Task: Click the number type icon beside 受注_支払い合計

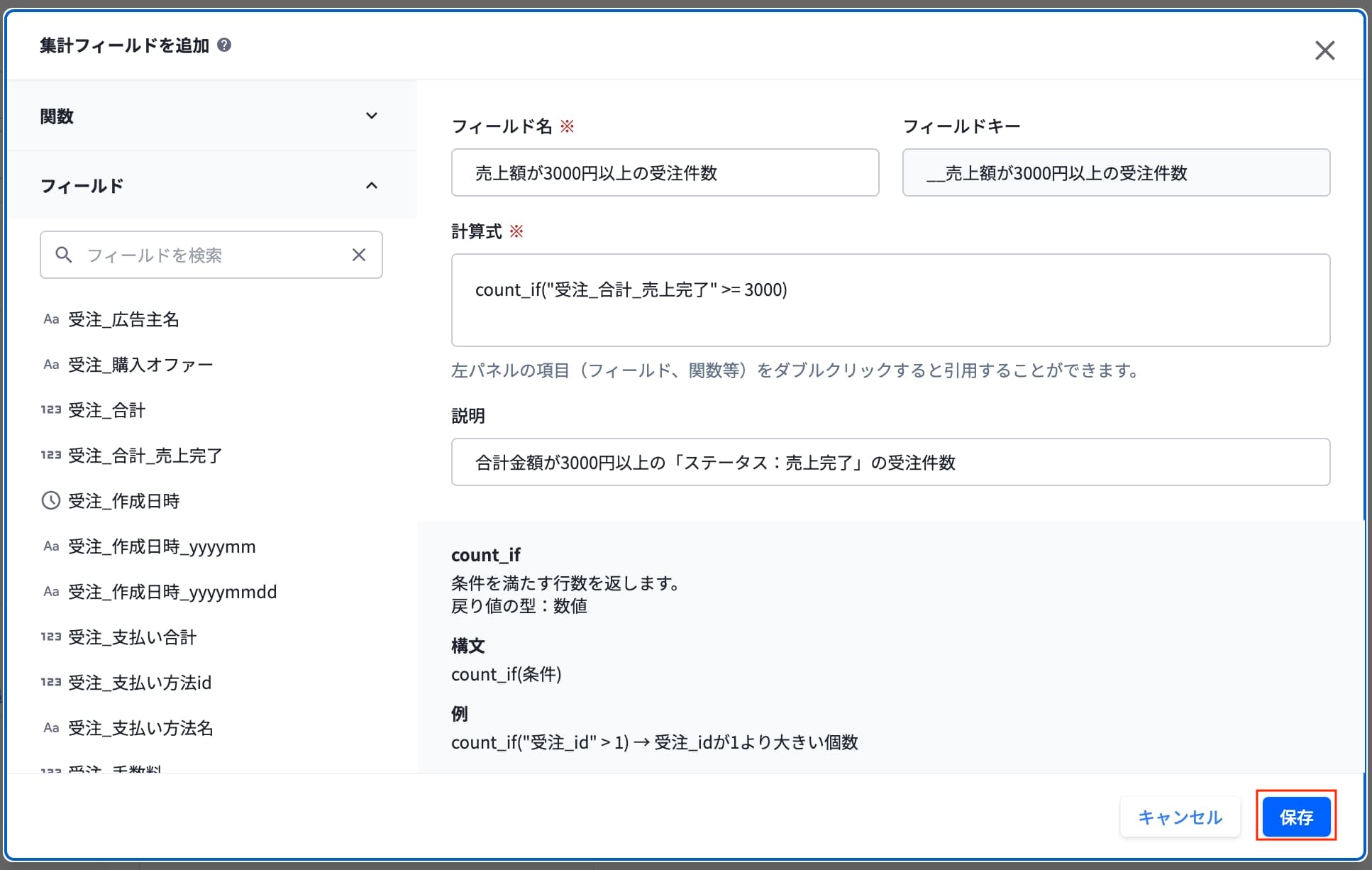Action: 51,637
